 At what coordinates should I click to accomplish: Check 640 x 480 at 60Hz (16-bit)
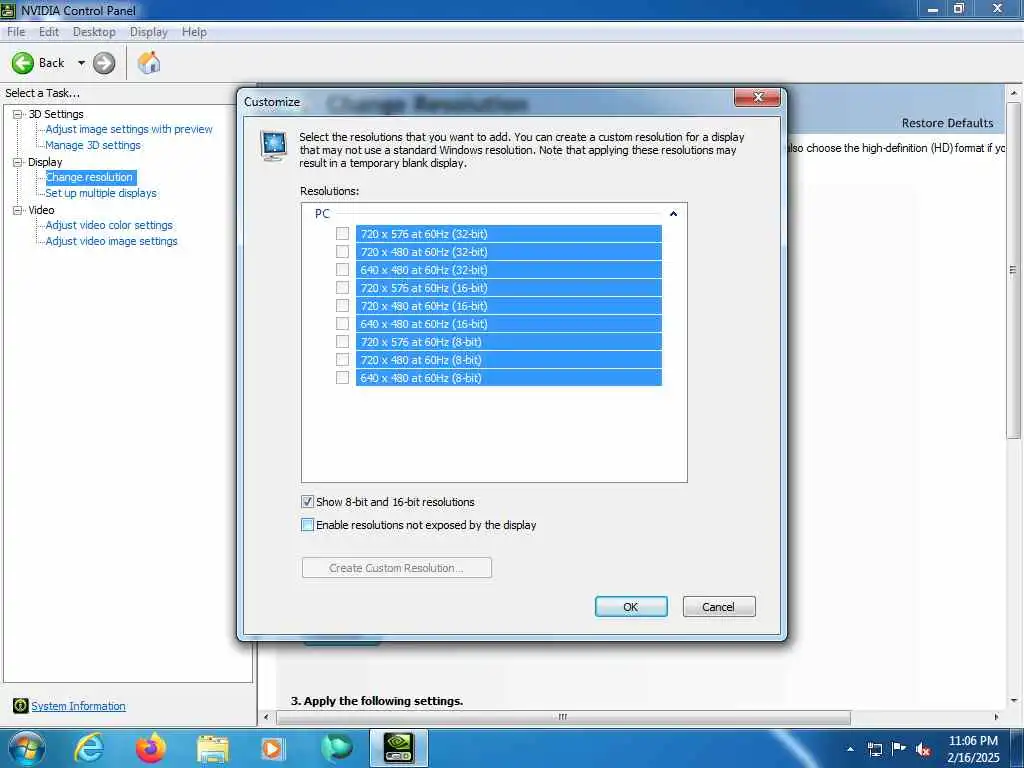click(342, 324)
